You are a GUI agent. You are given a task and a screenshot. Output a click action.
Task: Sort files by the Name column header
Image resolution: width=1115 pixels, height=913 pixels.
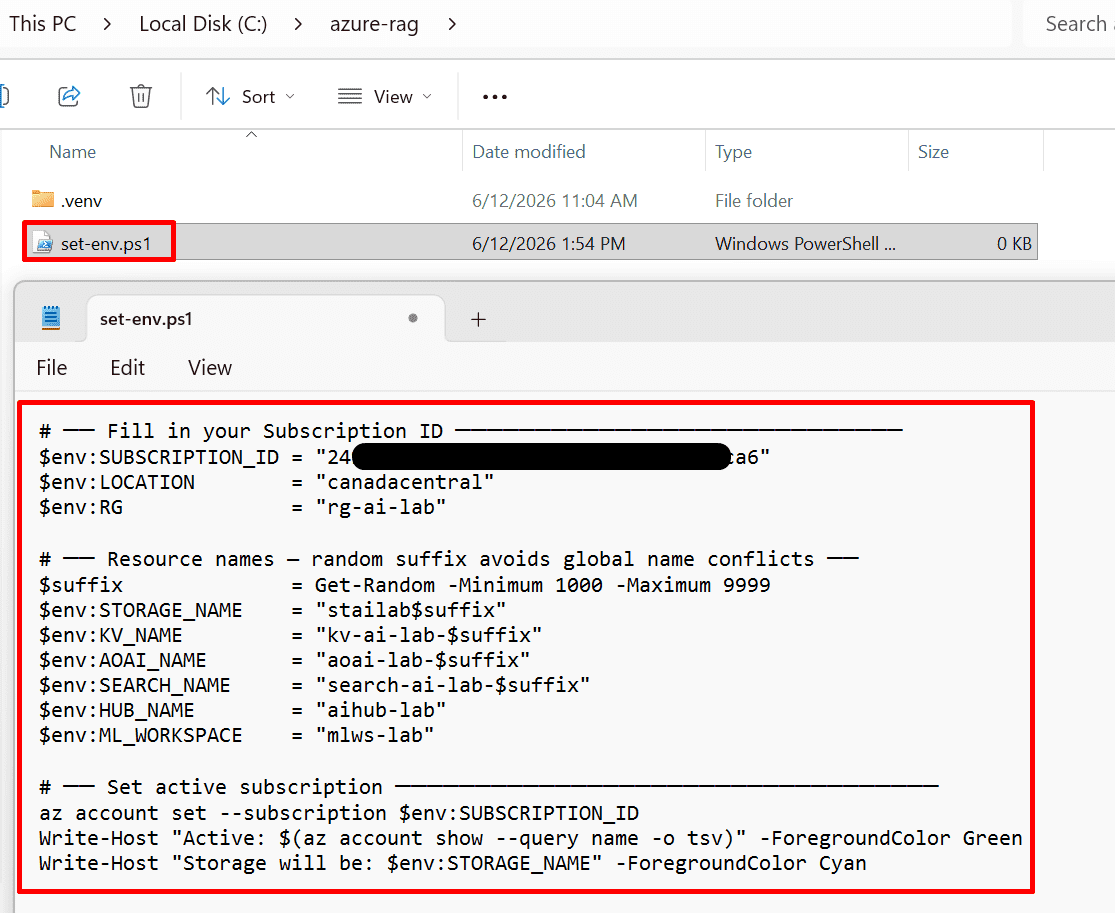coord(73,151)
